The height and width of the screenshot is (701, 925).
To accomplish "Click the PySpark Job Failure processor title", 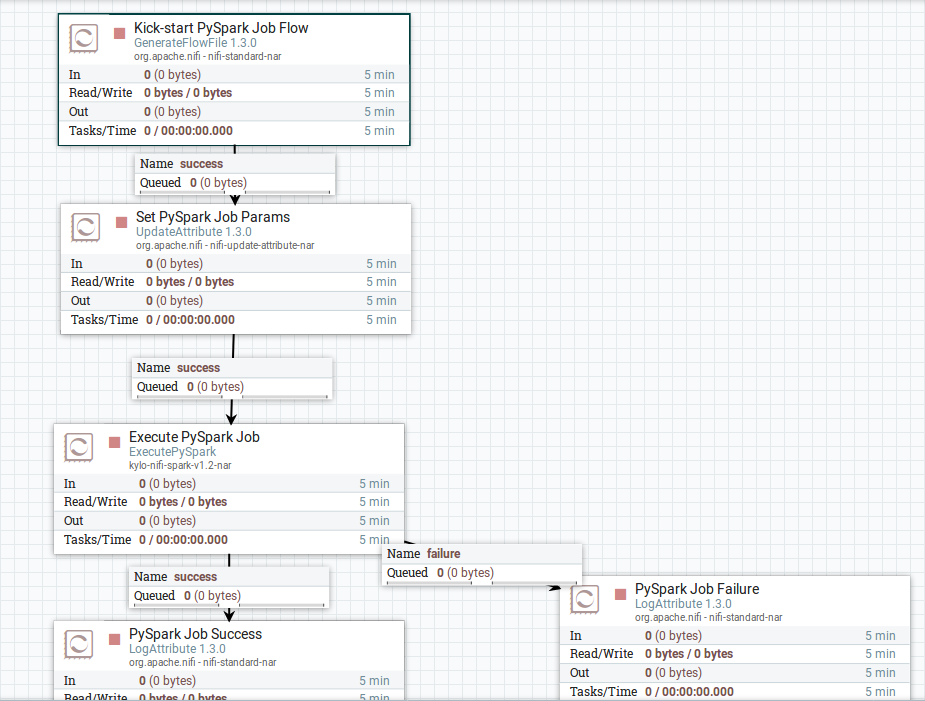I will 695,589.
